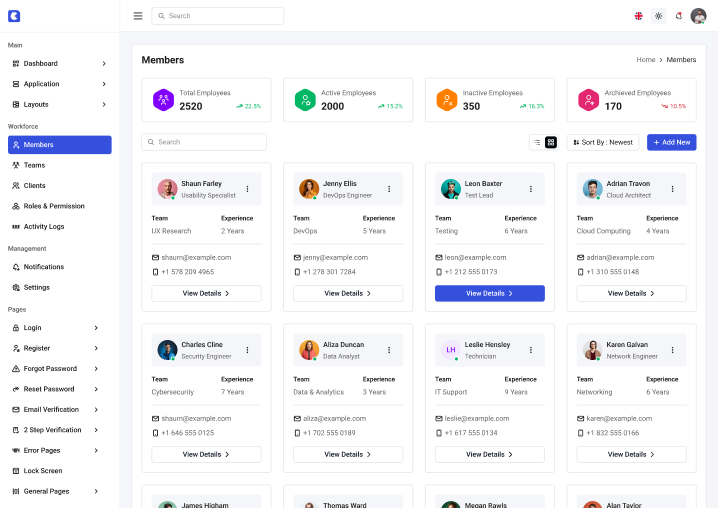Expand the Forgot Password menu
The width and height of the screenshot is (718, 508).
click(x=55, y=369)
